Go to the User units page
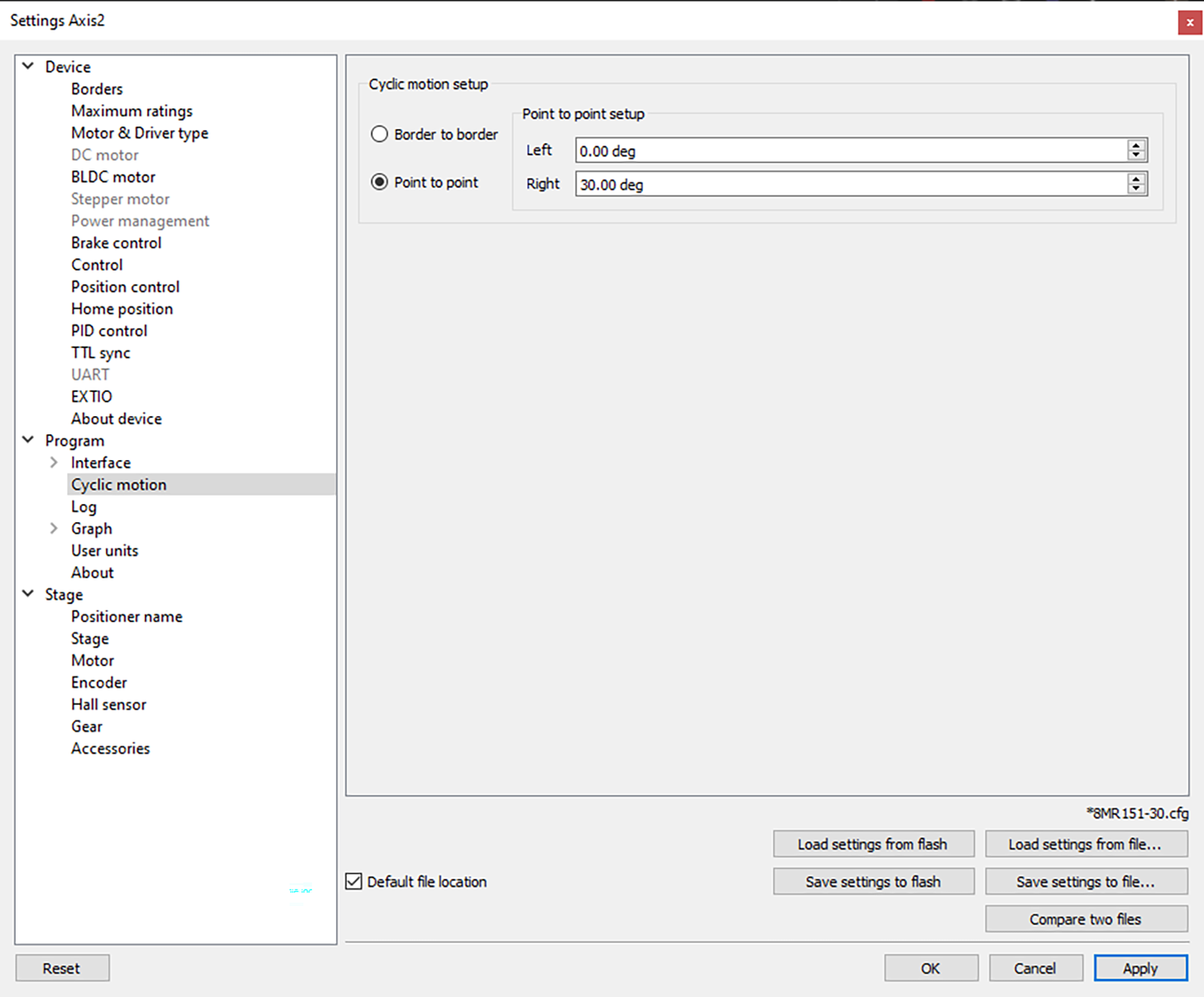The width and height of the screenshot is (1204, 997). 104,550
